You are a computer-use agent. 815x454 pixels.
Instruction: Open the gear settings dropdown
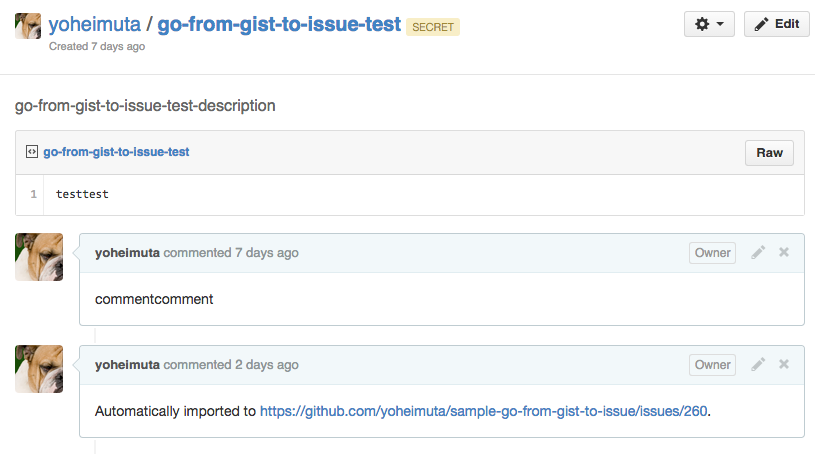(709, 24)
